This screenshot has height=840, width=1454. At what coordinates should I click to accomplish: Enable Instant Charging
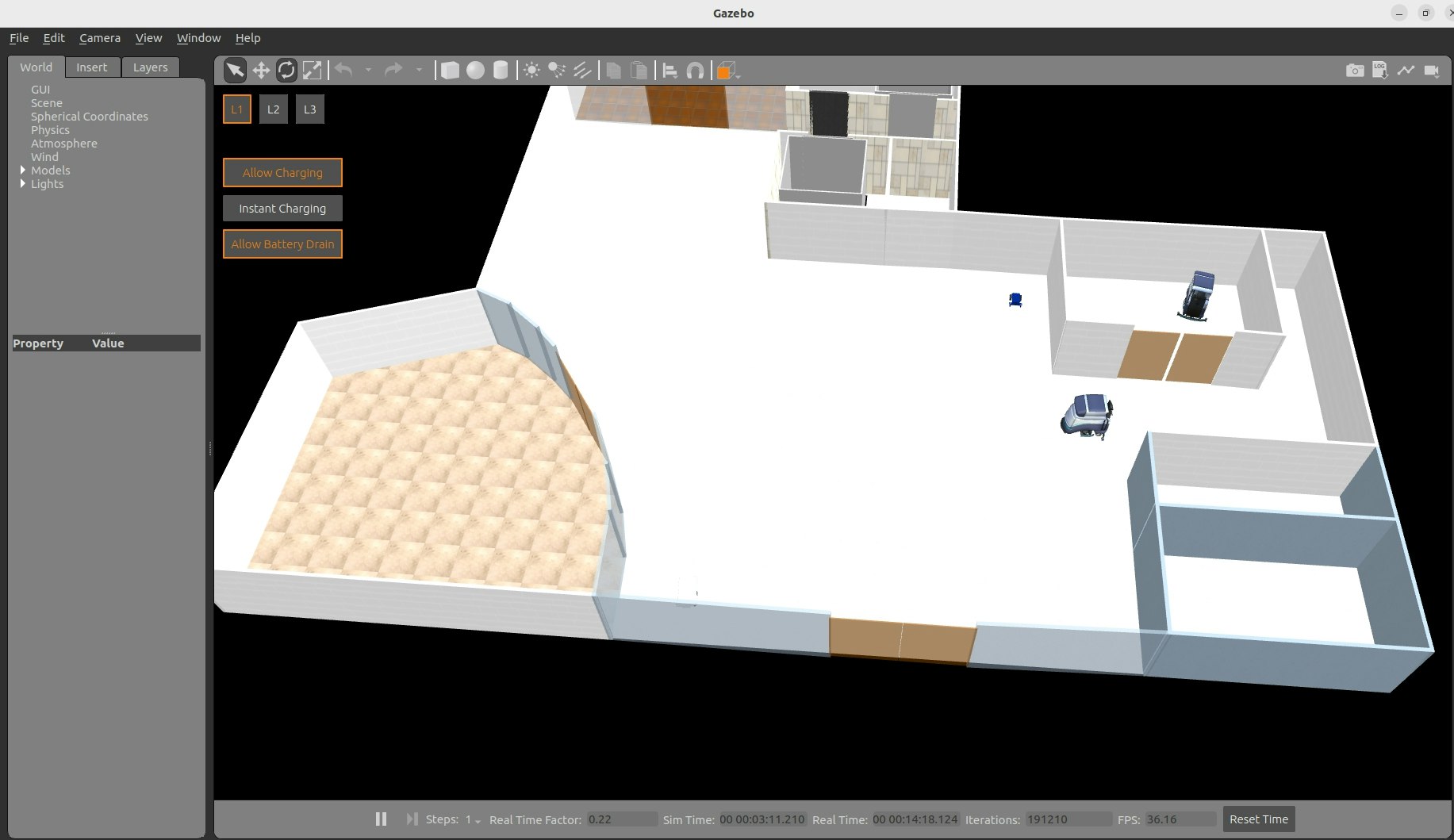(282, 208)
